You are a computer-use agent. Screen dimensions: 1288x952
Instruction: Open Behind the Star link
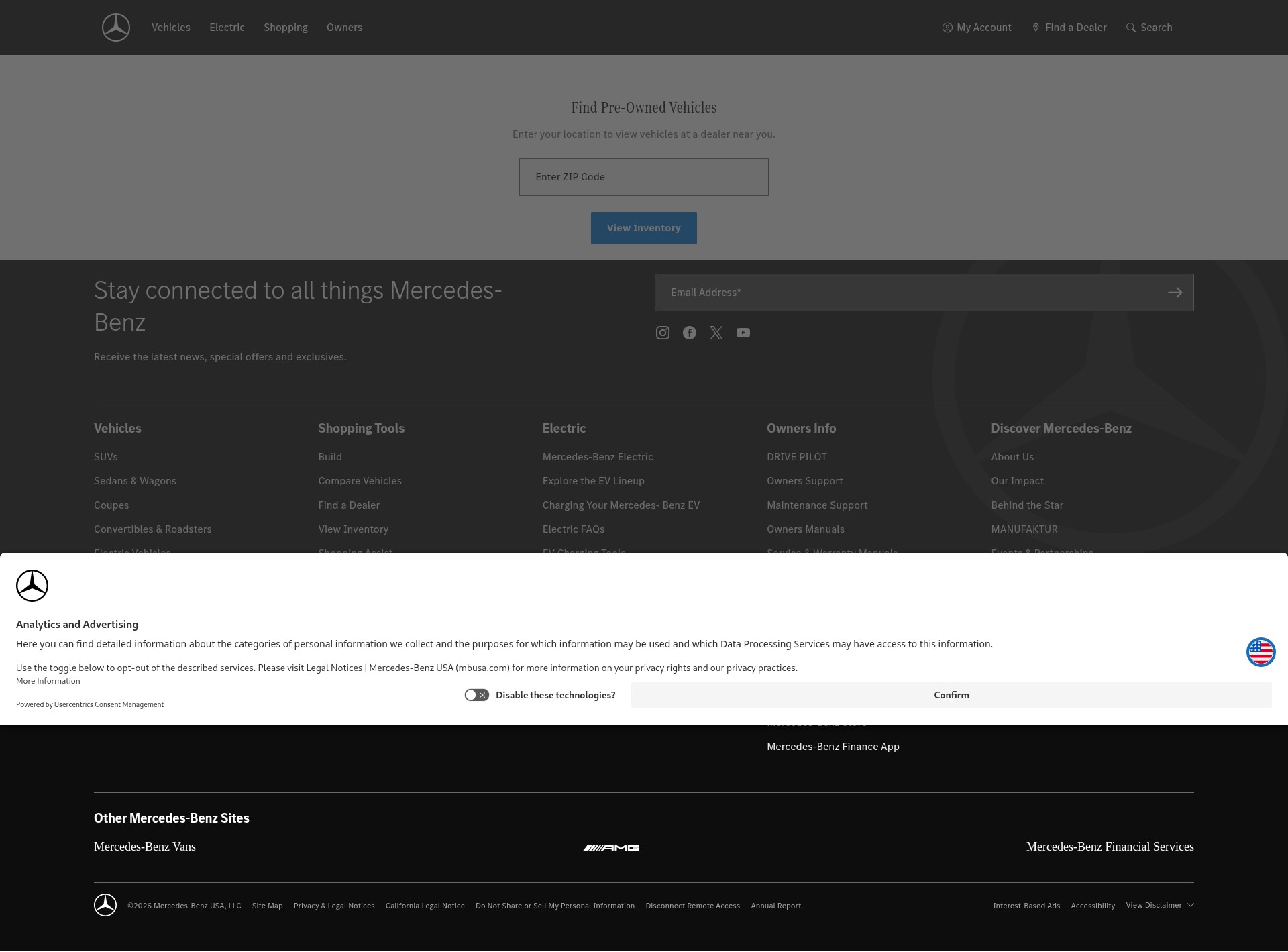1027,505
